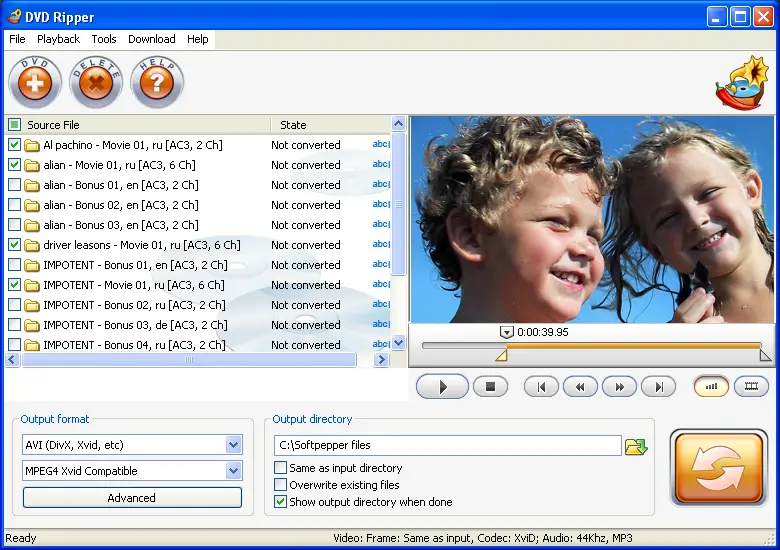
Task: Select row IMPOTENT - Bonus 03, de
Action: (x=198, y=325)
